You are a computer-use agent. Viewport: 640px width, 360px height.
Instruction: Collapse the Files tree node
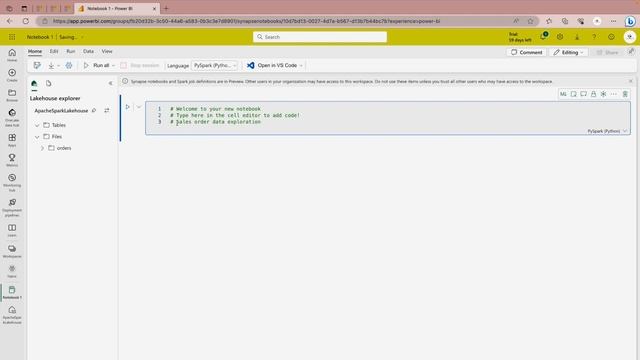pos(37,137)
